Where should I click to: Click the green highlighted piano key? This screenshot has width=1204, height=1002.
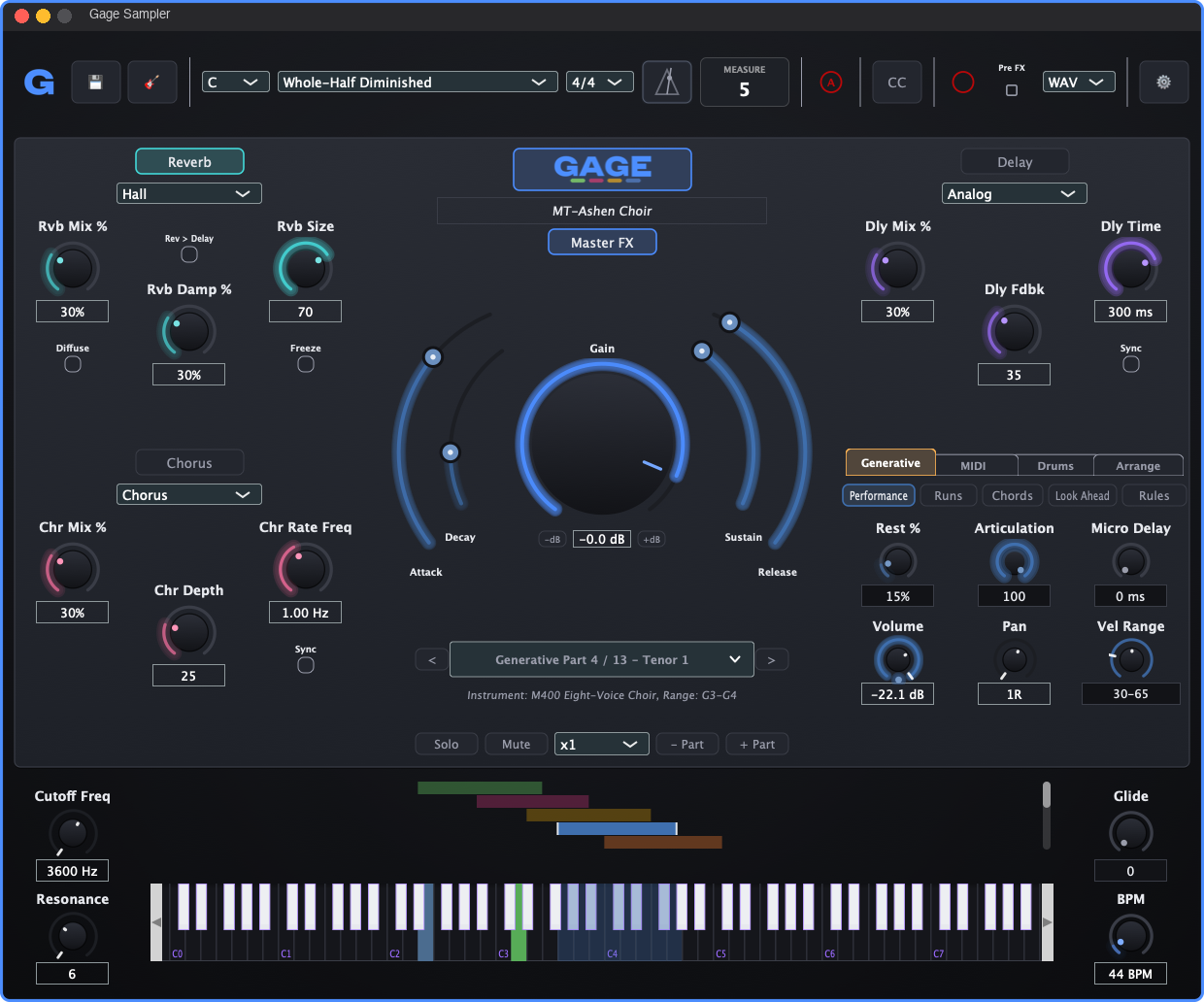pos(518,945)
